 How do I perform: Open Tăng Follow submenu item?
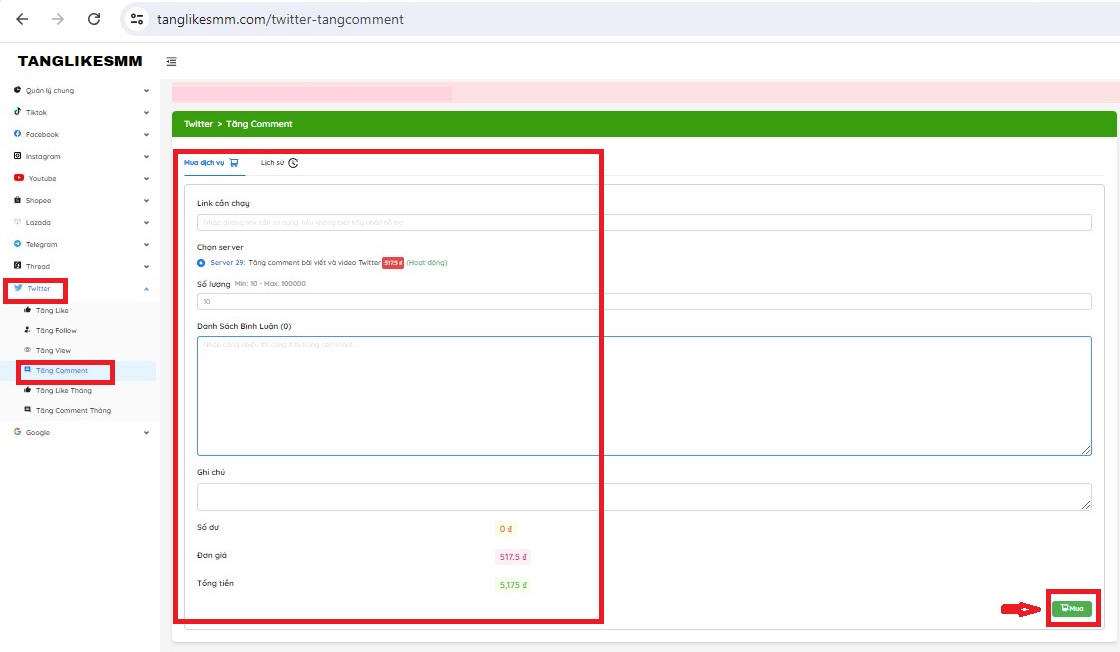56,331
